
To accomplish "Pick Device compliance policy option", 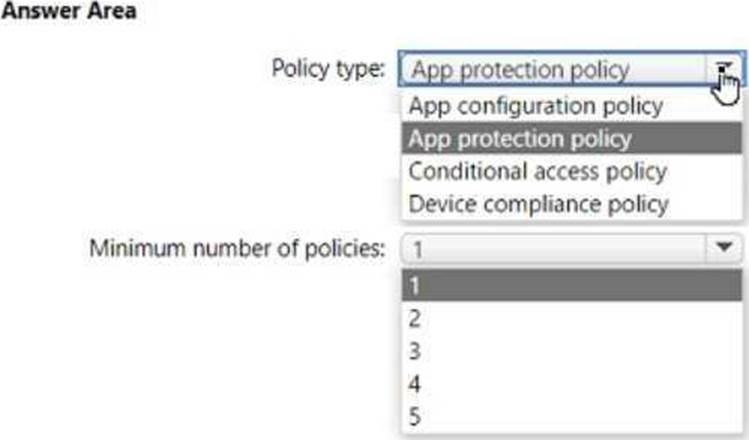I will coord(538,204).
